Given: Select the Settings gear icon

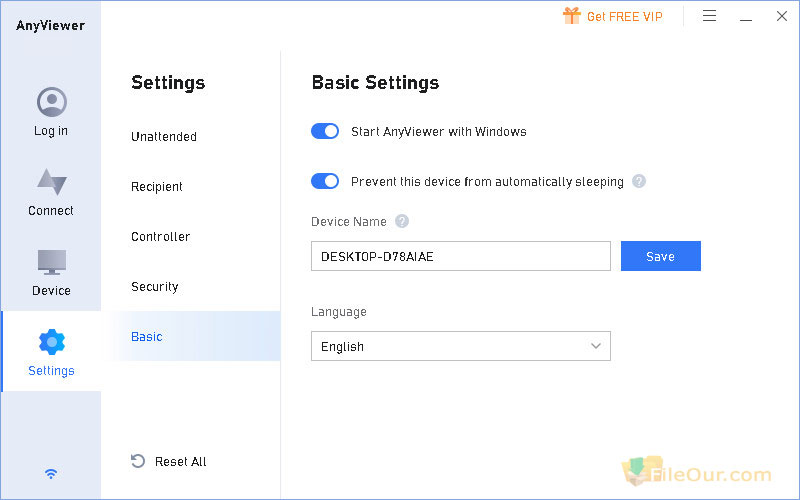Looking at the screenshot, I should click(x=52, y=342).
